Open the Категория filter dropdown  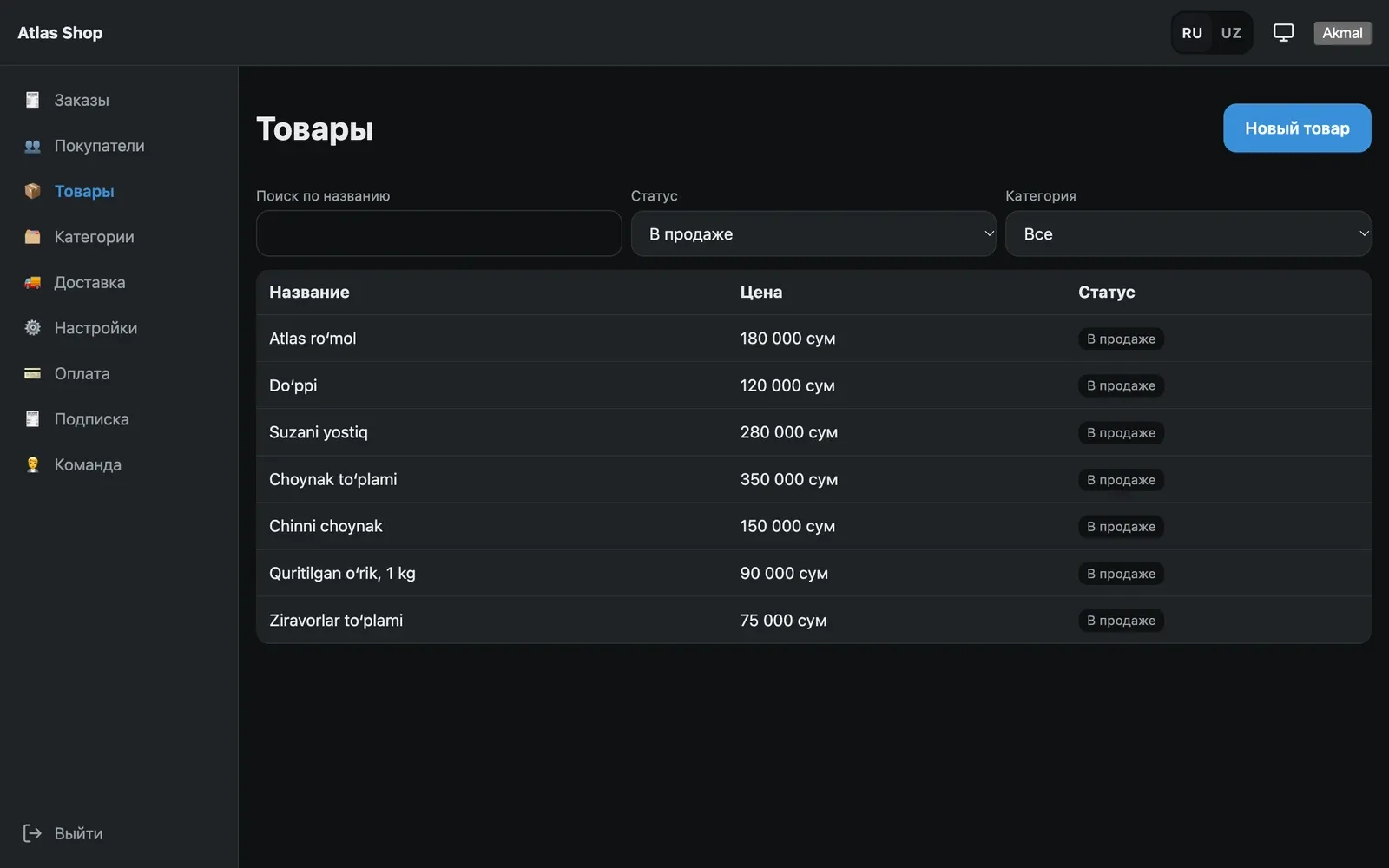pos(1188,233)
